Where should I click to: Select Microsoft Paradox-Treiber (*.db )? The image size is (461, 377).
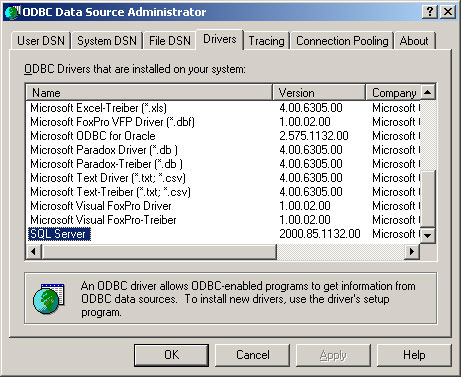pos(106,164)
